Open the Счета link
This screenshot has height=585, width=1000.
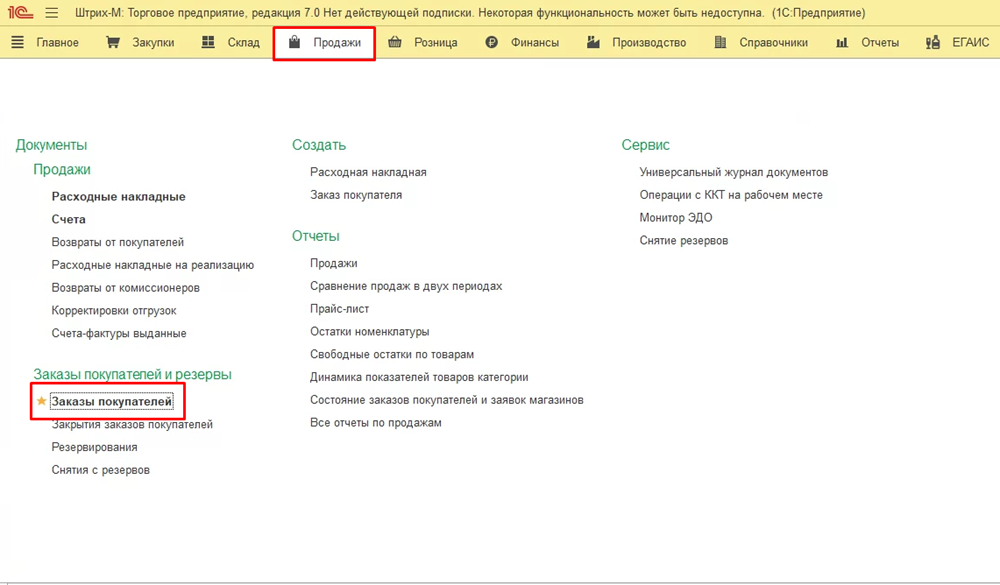coord(68,219)
